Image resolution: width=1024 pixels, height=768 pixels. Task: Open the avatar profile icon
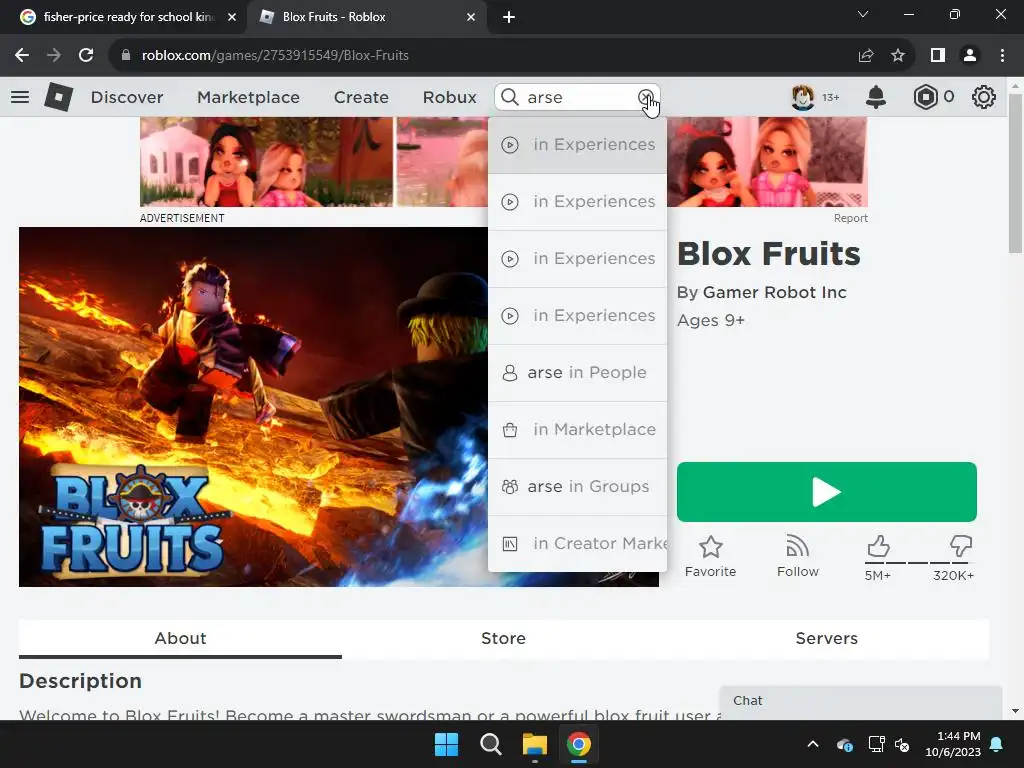pyautogui.click(x=803, y=97)
